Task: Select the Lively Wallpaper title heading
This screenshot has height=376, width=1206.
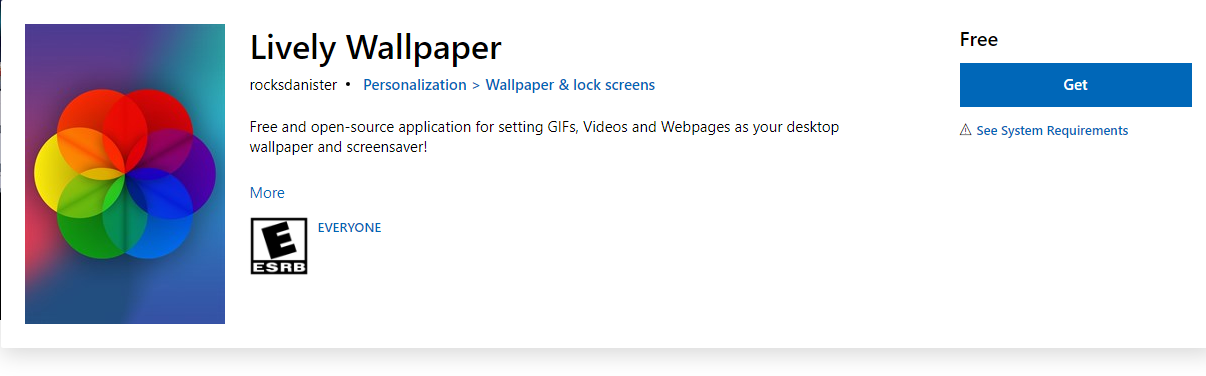Action: [x=376, y=47]
